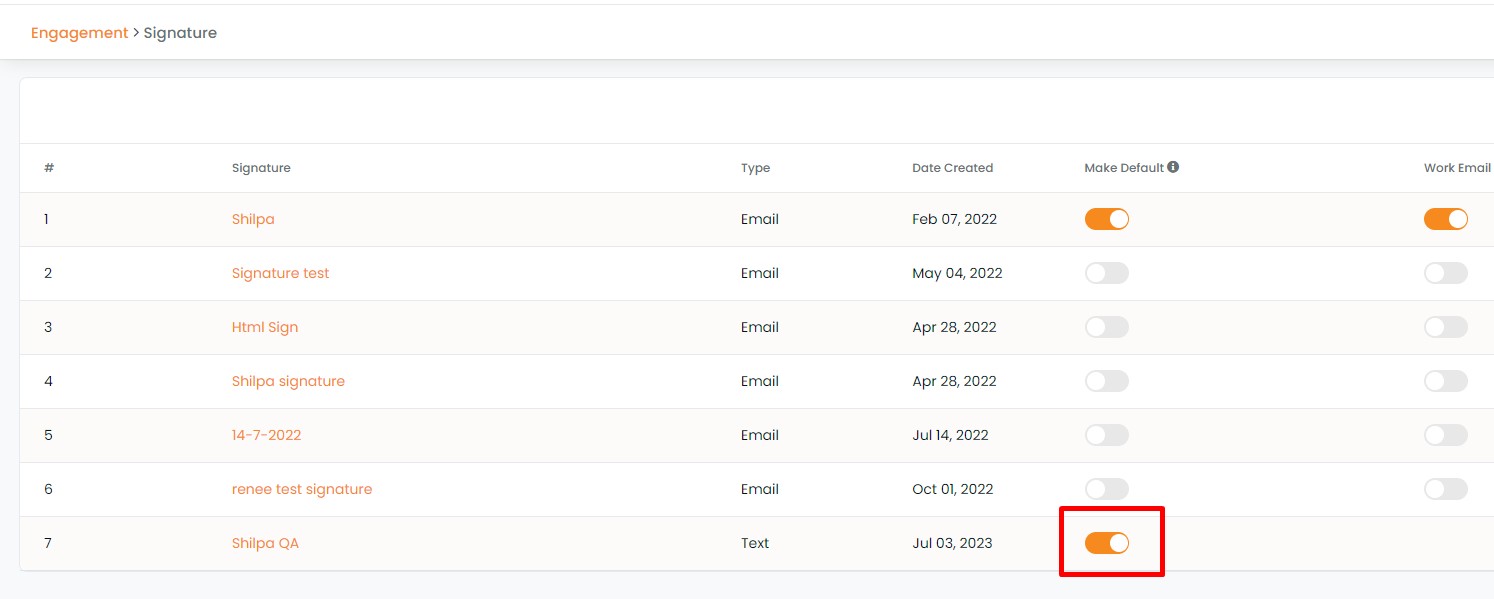Open the 14-7-2022 signature link

[x=266, y=435]
